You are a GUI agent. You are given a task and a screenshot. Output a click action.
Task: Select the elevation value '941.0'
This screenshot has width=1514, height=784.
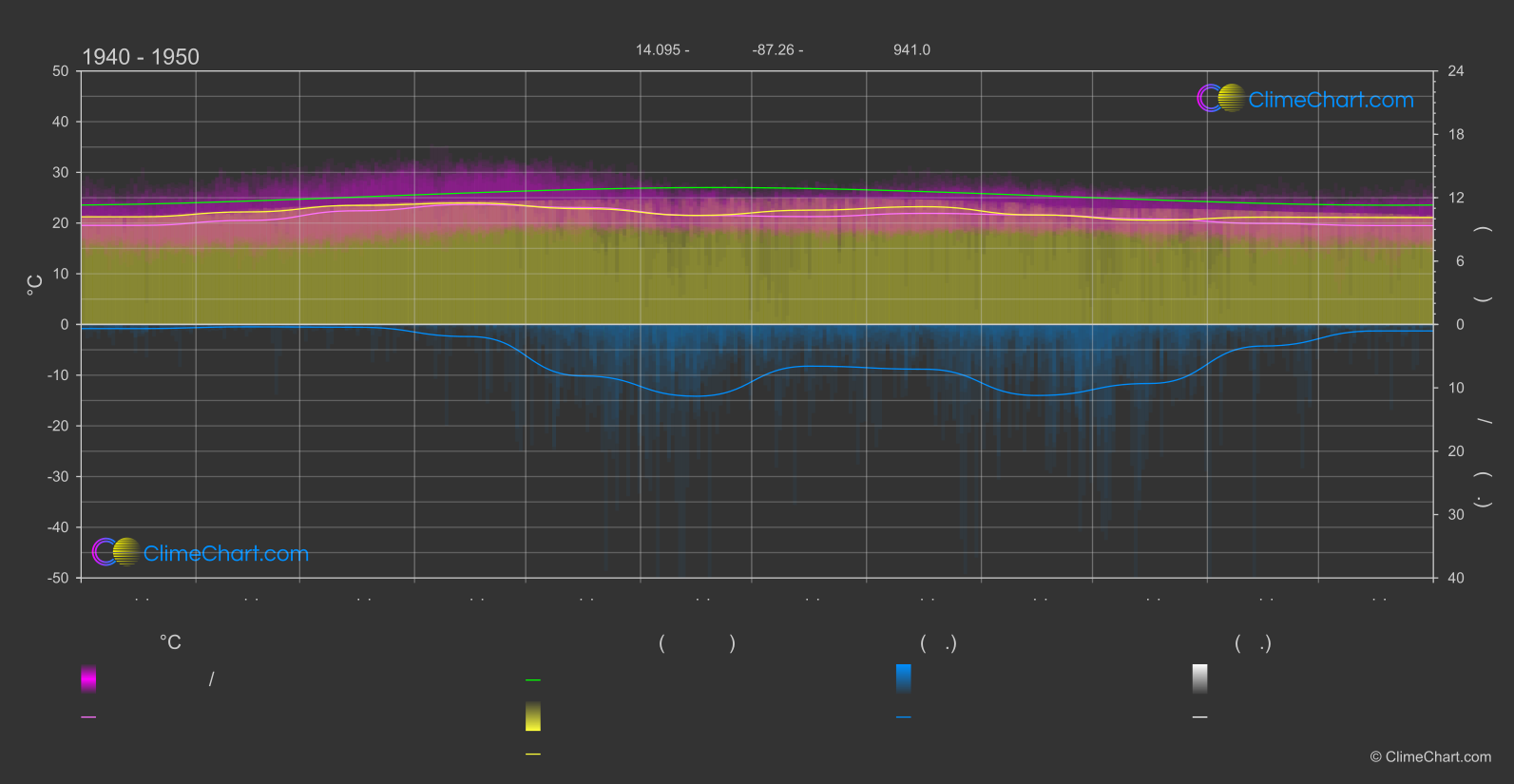[x=911, y=49]
